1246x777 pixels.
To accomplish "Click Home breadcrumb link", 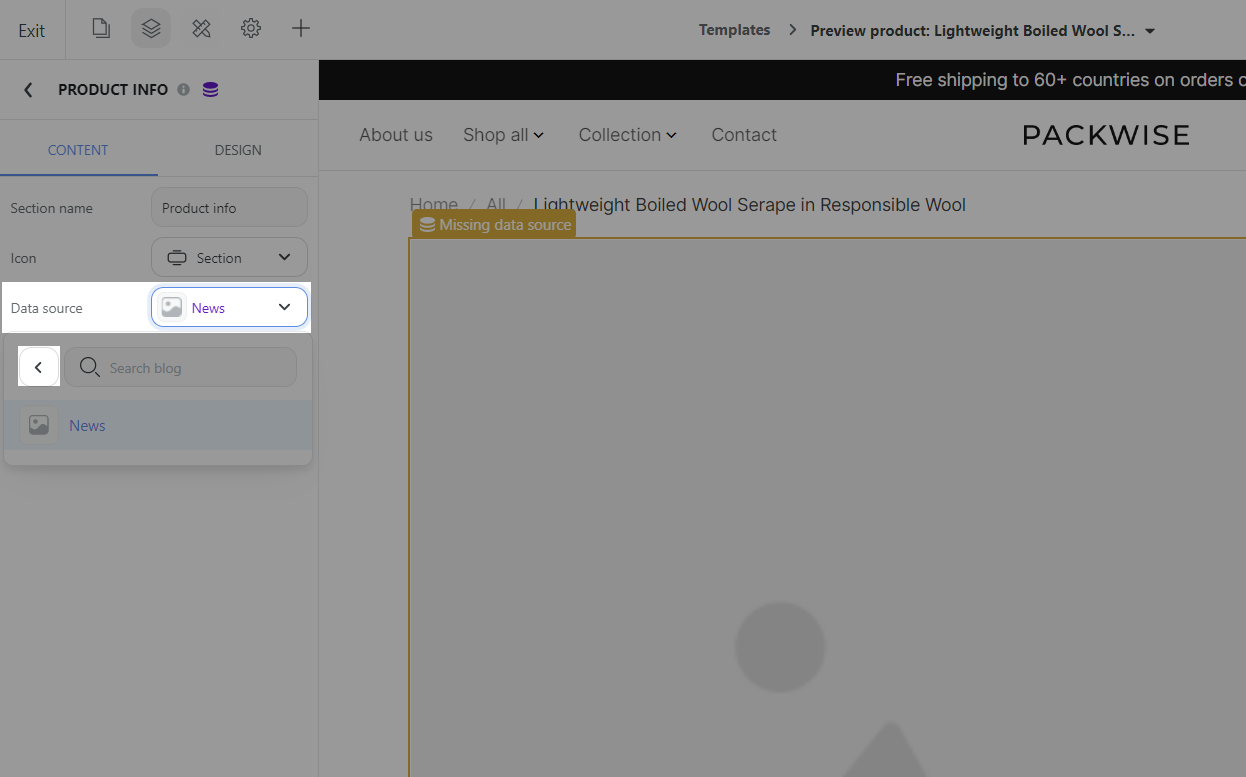I will point(434,205).
